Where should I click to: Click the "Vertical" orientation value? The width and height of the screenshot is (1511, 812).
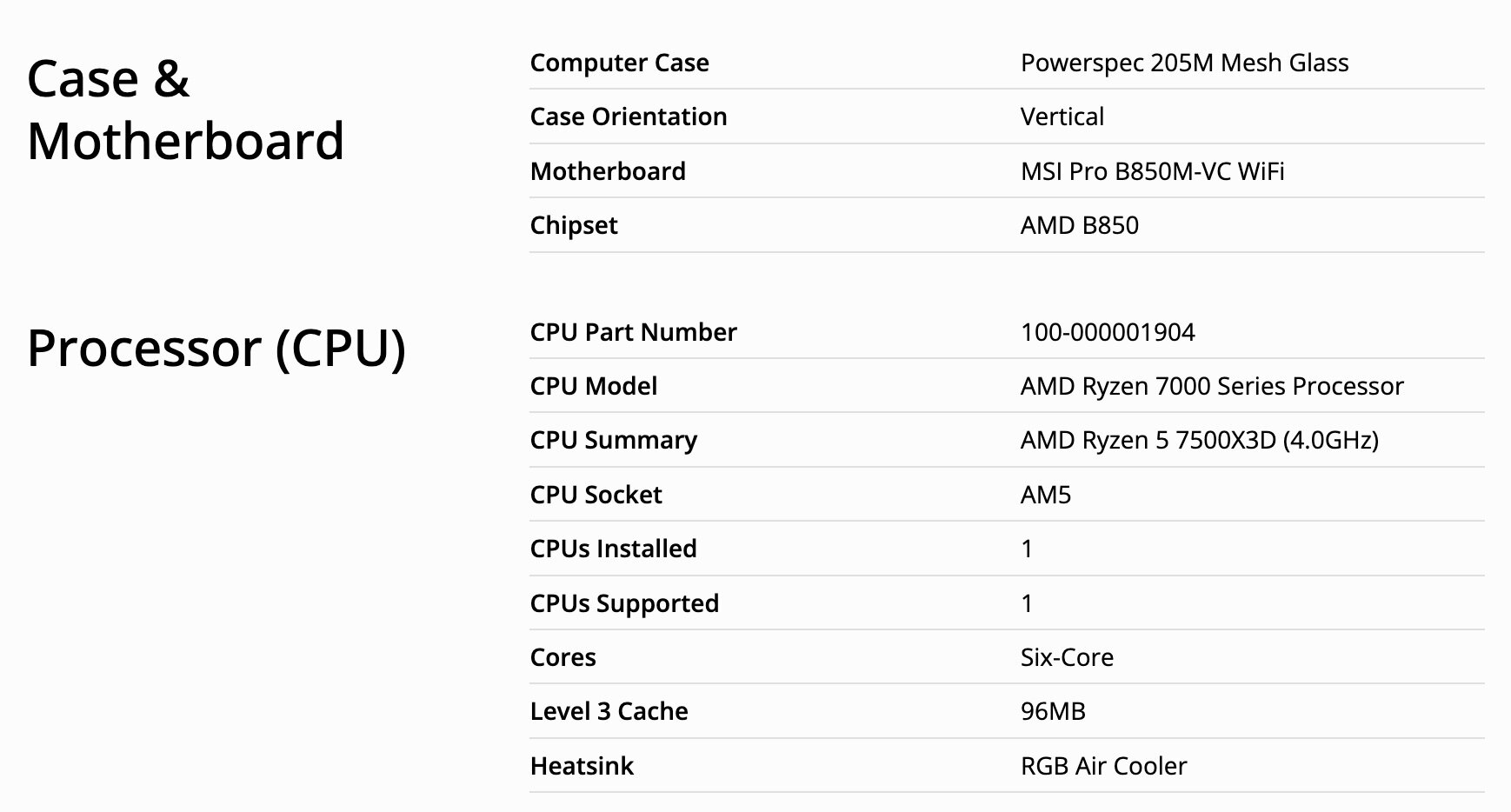point(1062,116)
